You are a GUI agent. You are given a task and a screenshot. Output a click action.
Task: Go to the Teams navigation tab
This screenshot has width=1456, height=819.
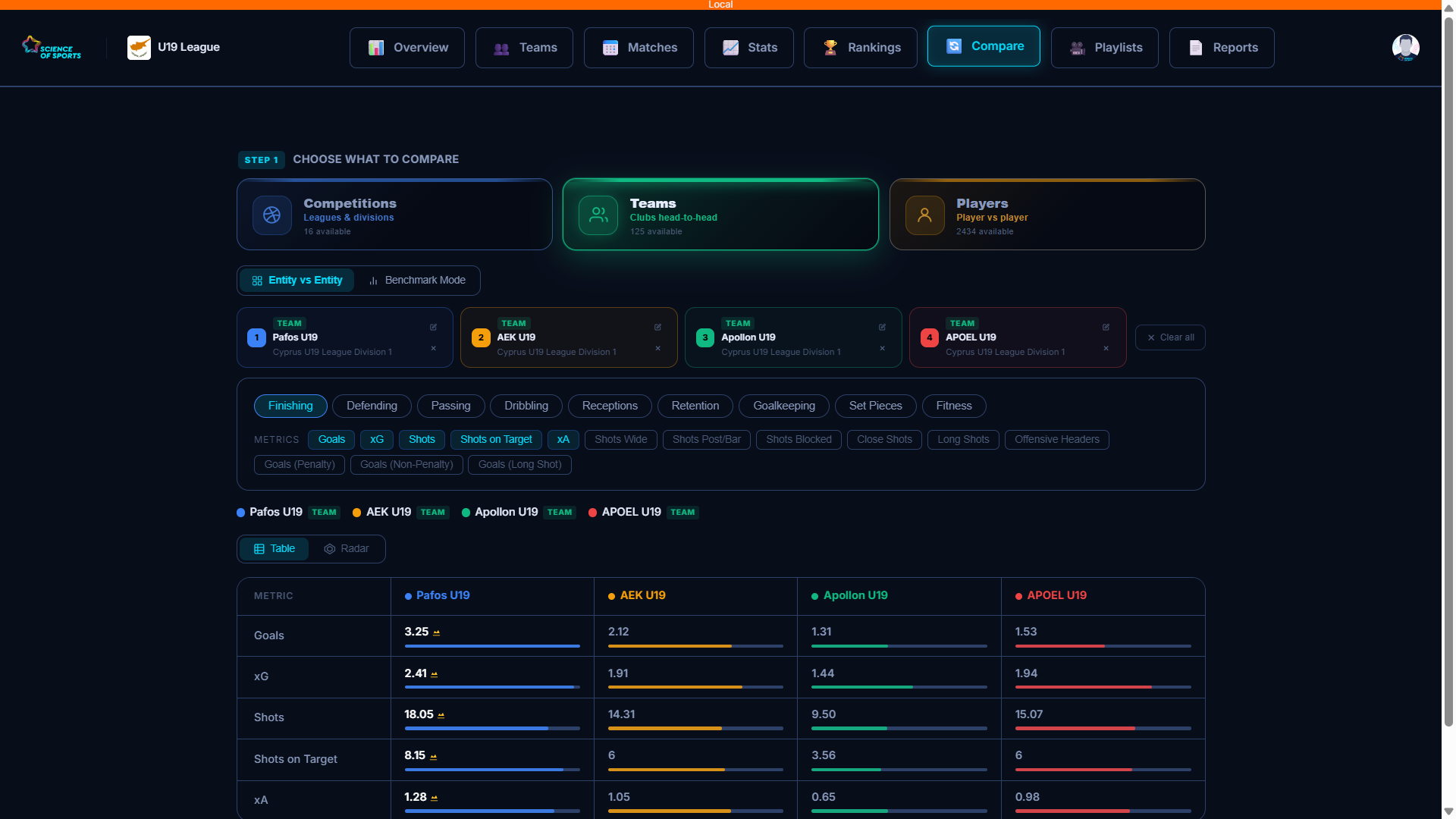[x=524, y=48]
